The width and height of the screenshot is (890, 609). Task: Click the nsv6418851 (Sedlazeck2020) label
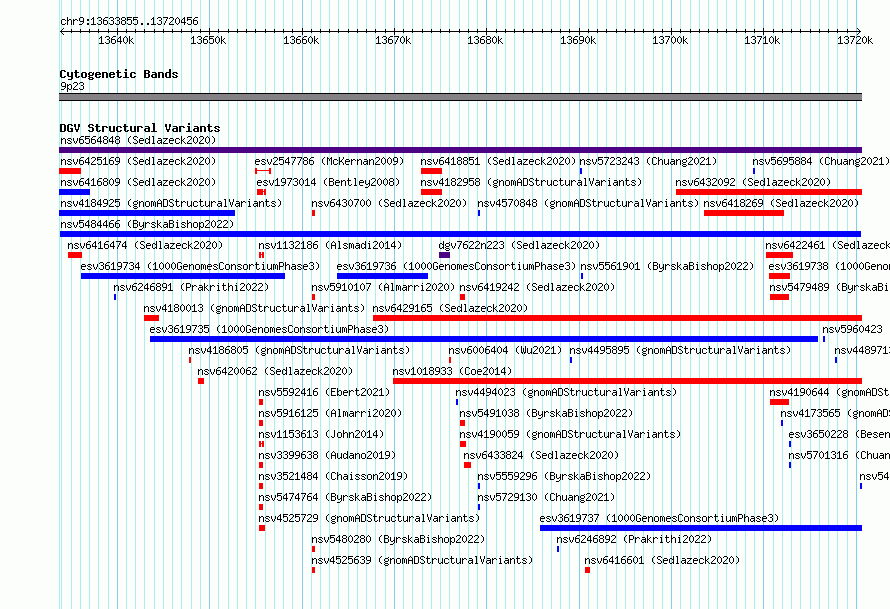coord(498,161)
